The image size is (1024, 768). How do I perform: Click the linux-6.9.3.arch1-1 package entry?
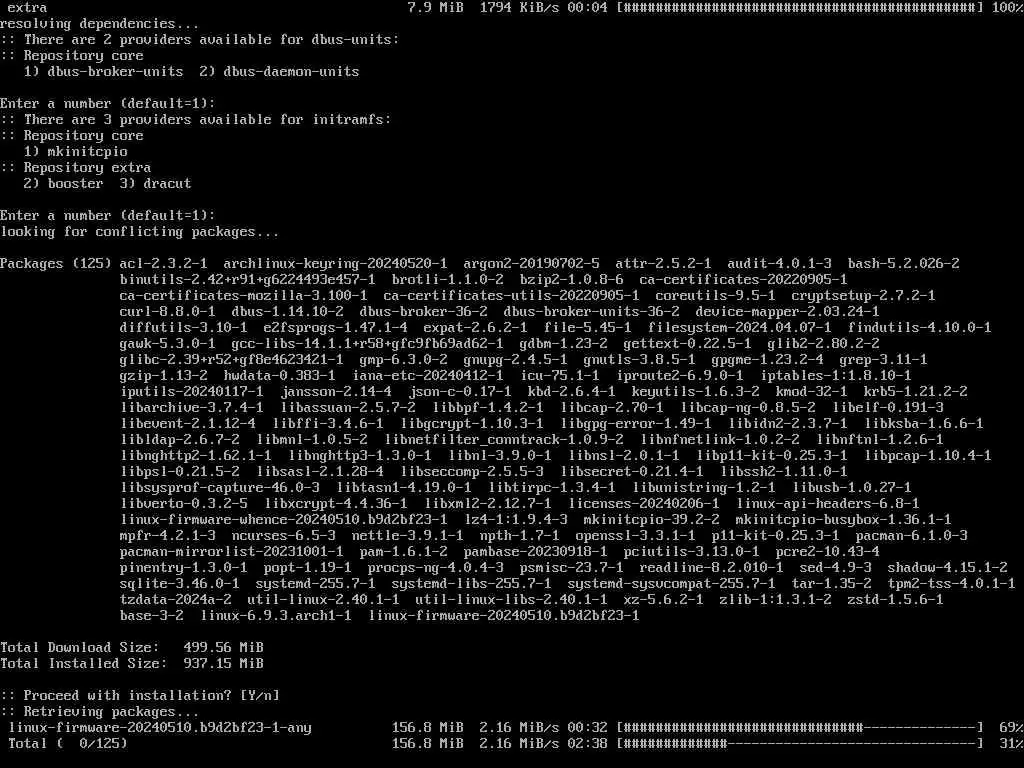276,616
